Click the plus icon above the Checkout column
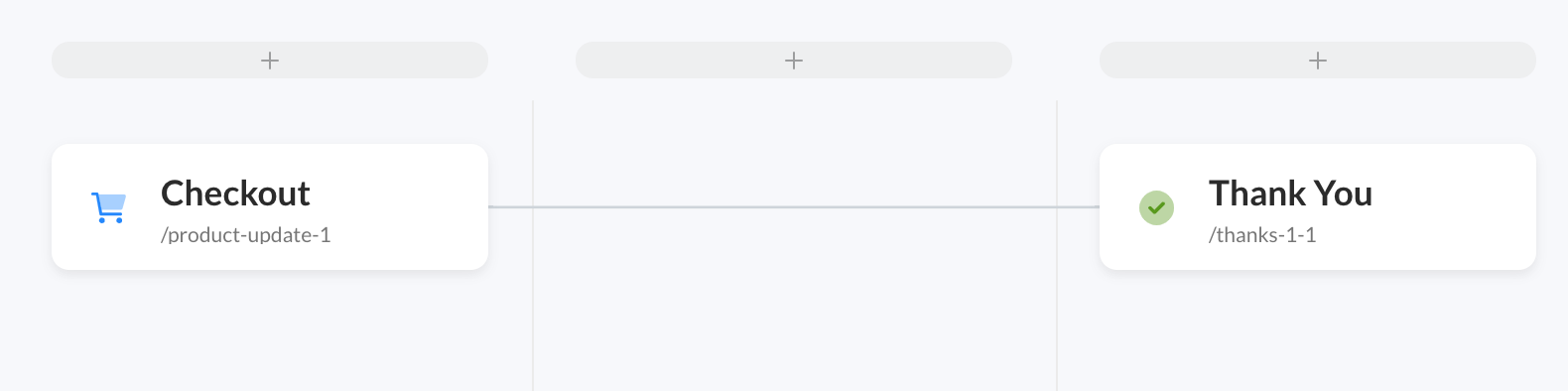1568x391 pixels. (x=270, y=61)
